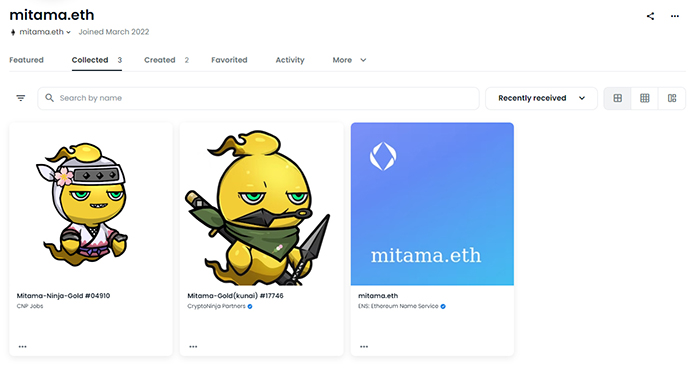This screenshot has width=700, height=370.
Task: Open options for Mitama-Gold(kunai) #17746 card
Action: (193, 346)
